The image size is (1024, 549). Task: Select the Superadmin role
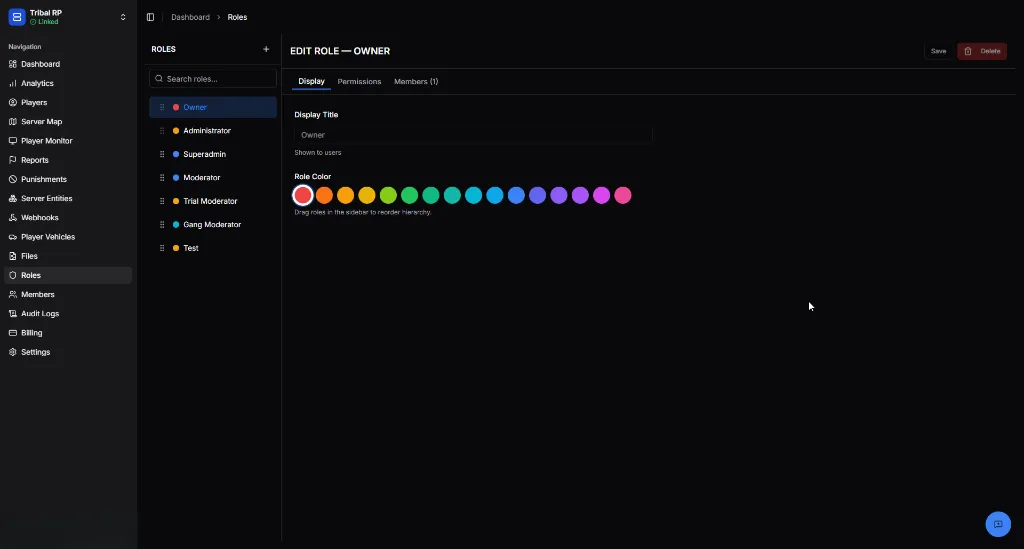point(213,154)
